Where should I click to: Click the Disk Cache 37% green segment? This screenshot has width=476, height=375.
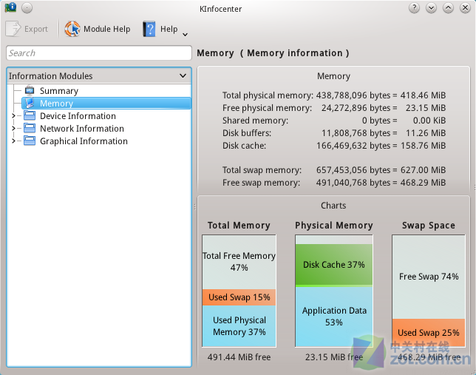tap(334, 265)
